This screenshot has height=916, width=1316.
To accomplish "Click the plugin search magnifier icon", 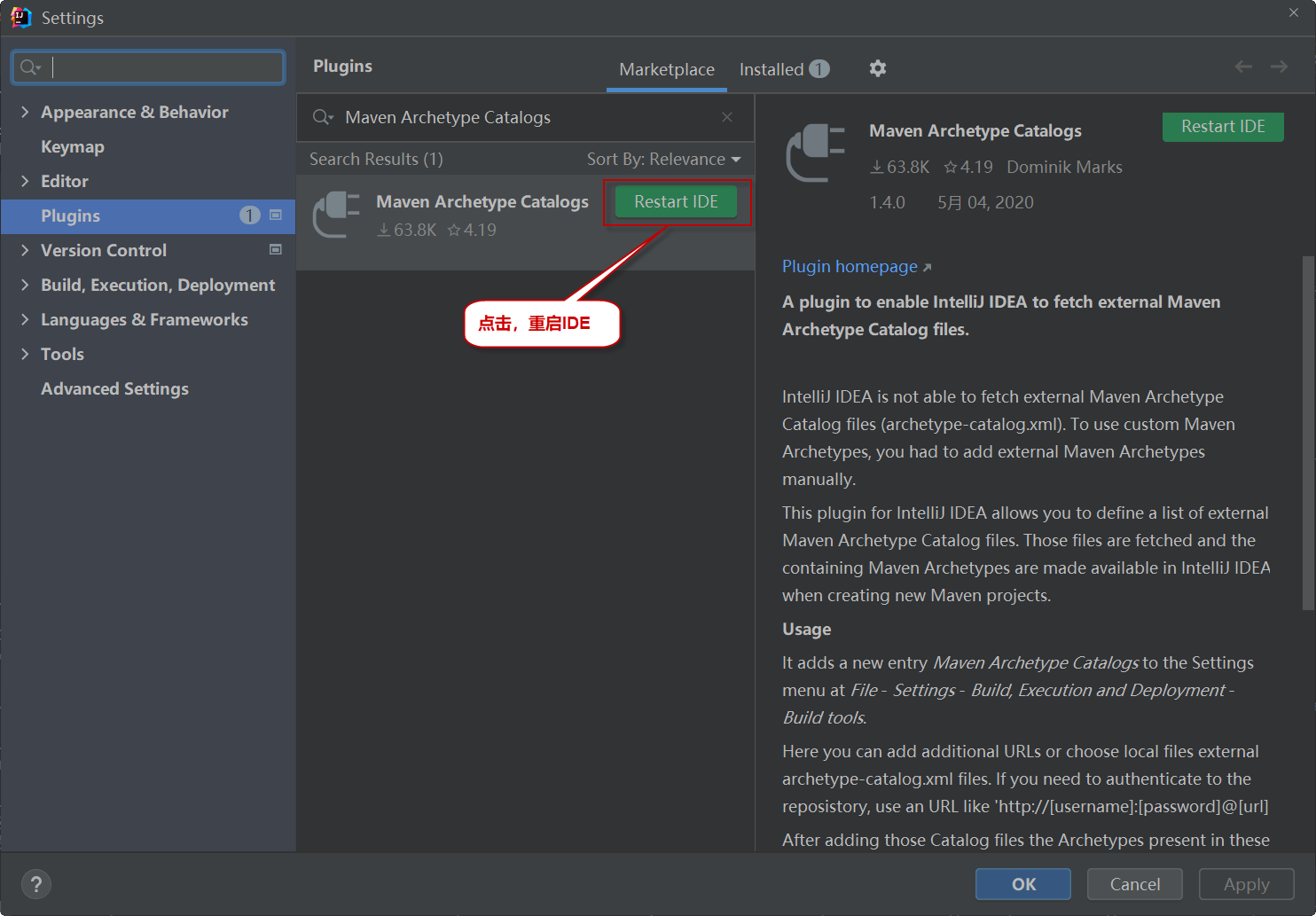I will [323, 117].
